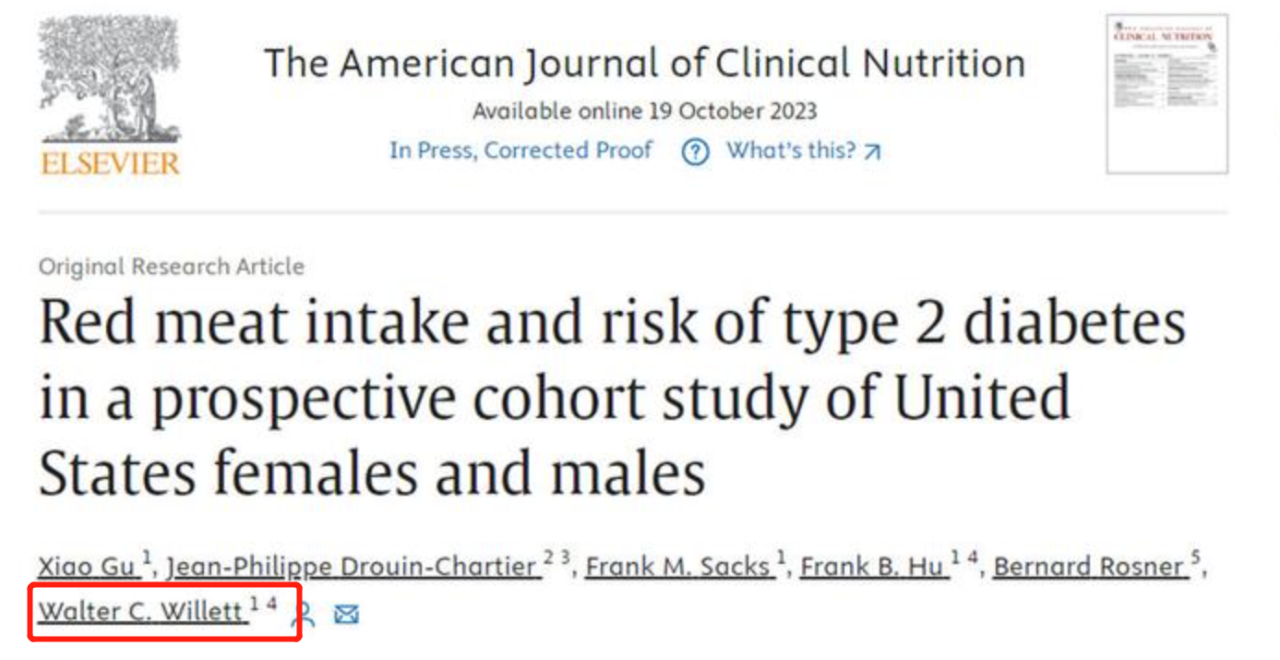Open the journal cover thumbnail
The image size is (1280, 660).
(1167, 94)
